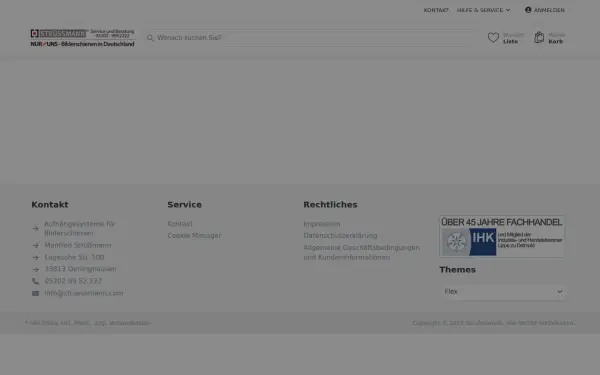Click the user account icon
Image resolution: width=600 pixels, height=375 pixels.
[528, 10]
